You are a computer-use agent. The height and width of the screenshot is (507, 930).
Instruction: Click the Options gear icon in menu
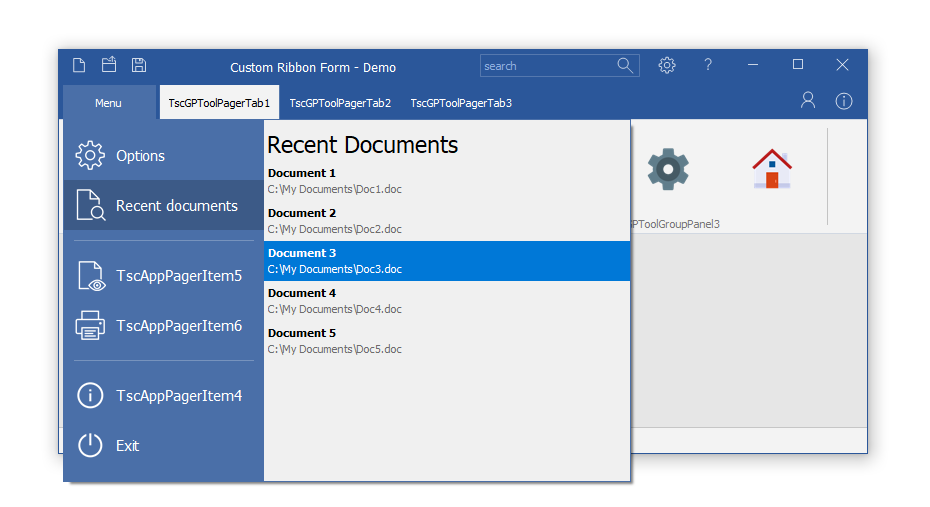coord(90,155)
